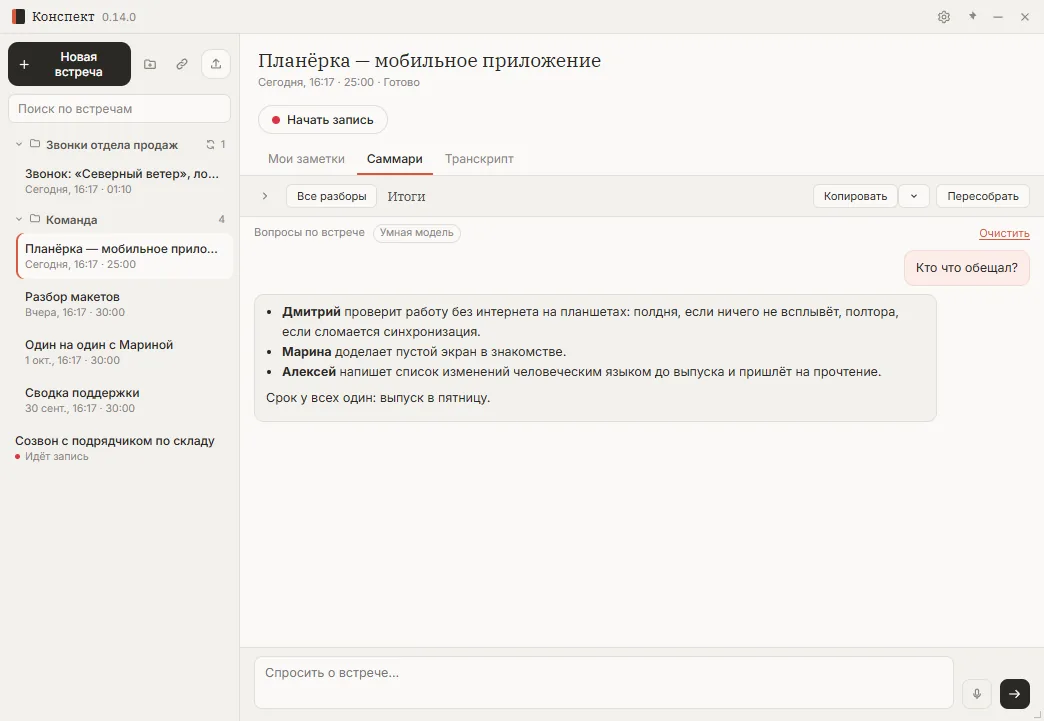Click the Конспект app logo
Screen dimensions: 1044x721
(x=18, y=17)
